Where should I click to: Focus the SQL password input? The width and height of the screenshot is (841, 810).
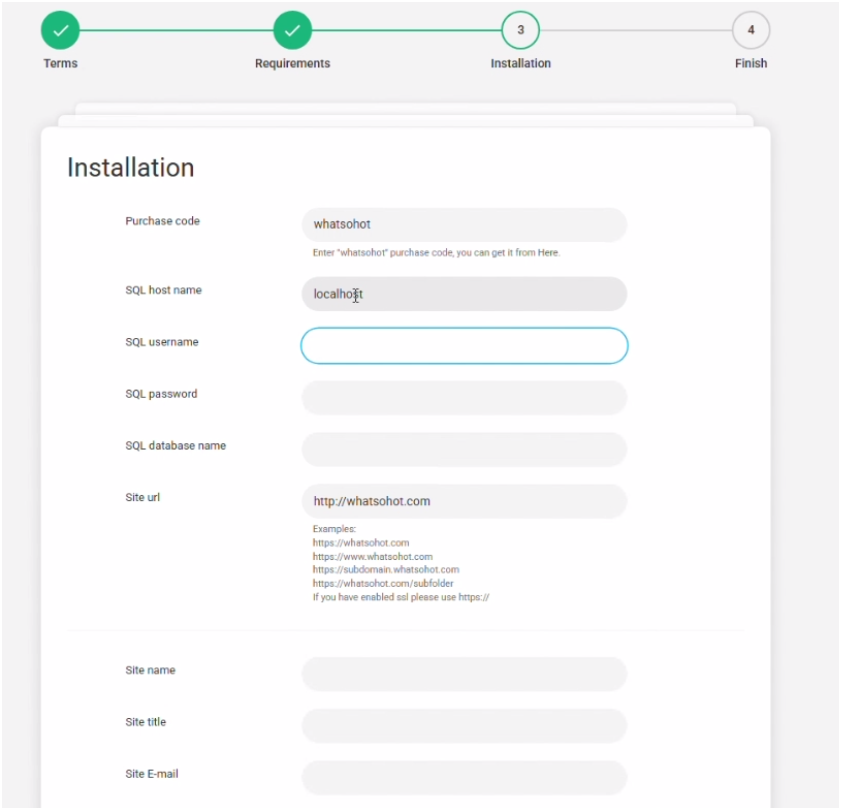pos(464,398)
